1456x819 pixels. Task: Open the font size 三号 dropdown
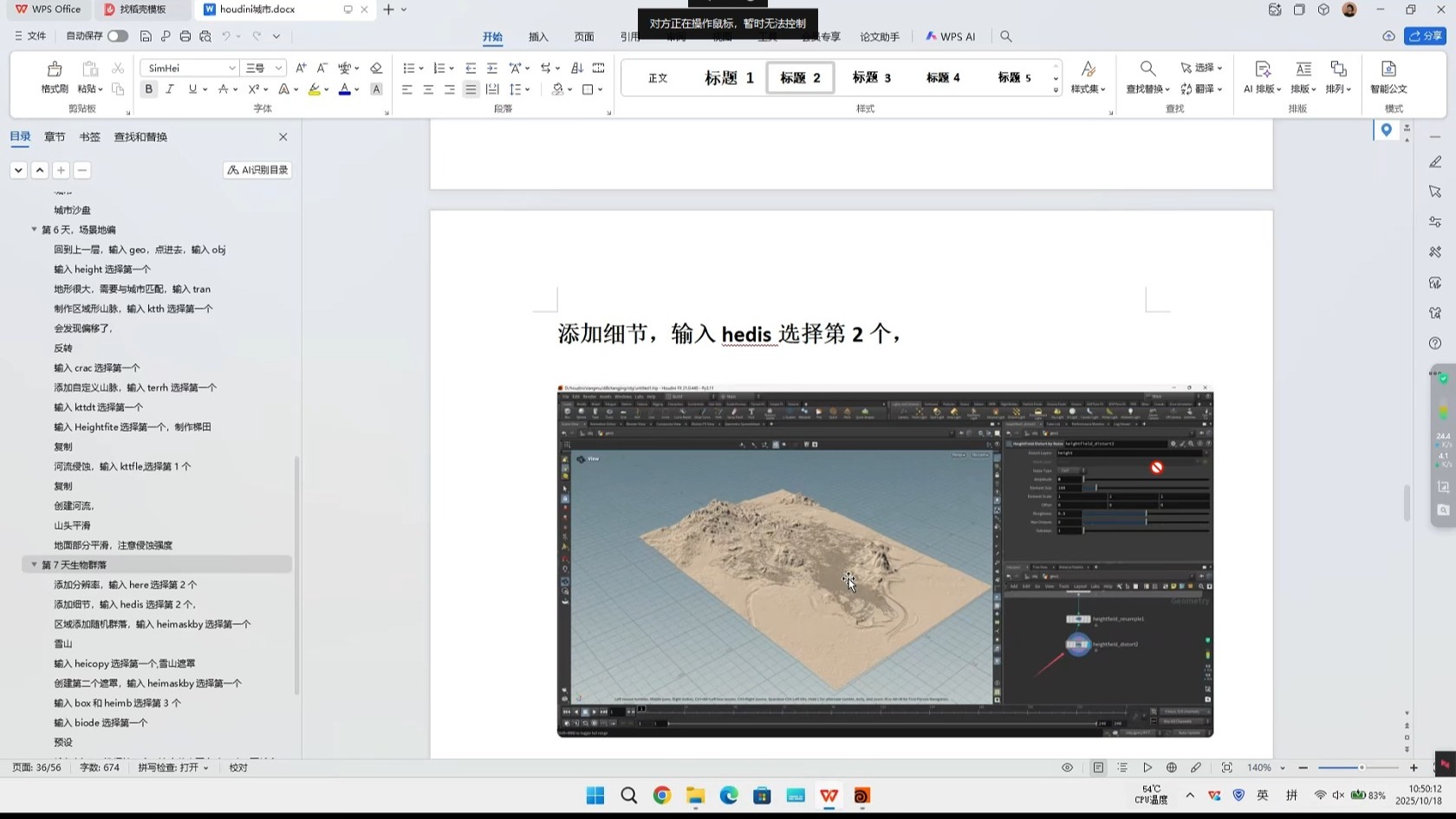coord(276,68)
